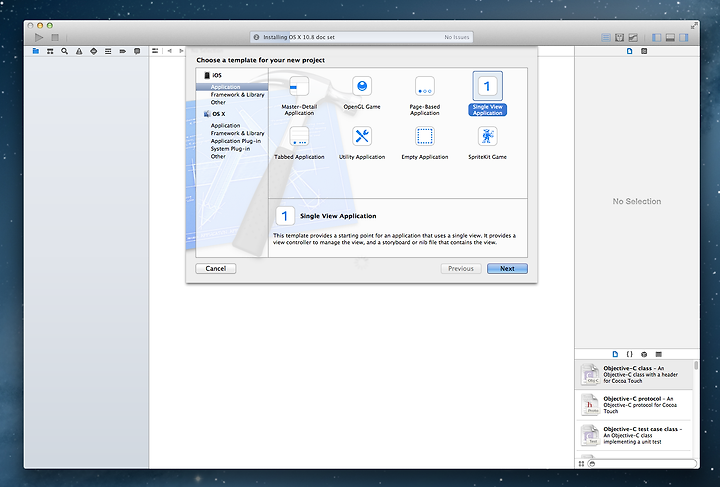Go forward using jump bar right arrow
Image resolution: width=720 pixels, height=487 pixels.
point(181,50)
